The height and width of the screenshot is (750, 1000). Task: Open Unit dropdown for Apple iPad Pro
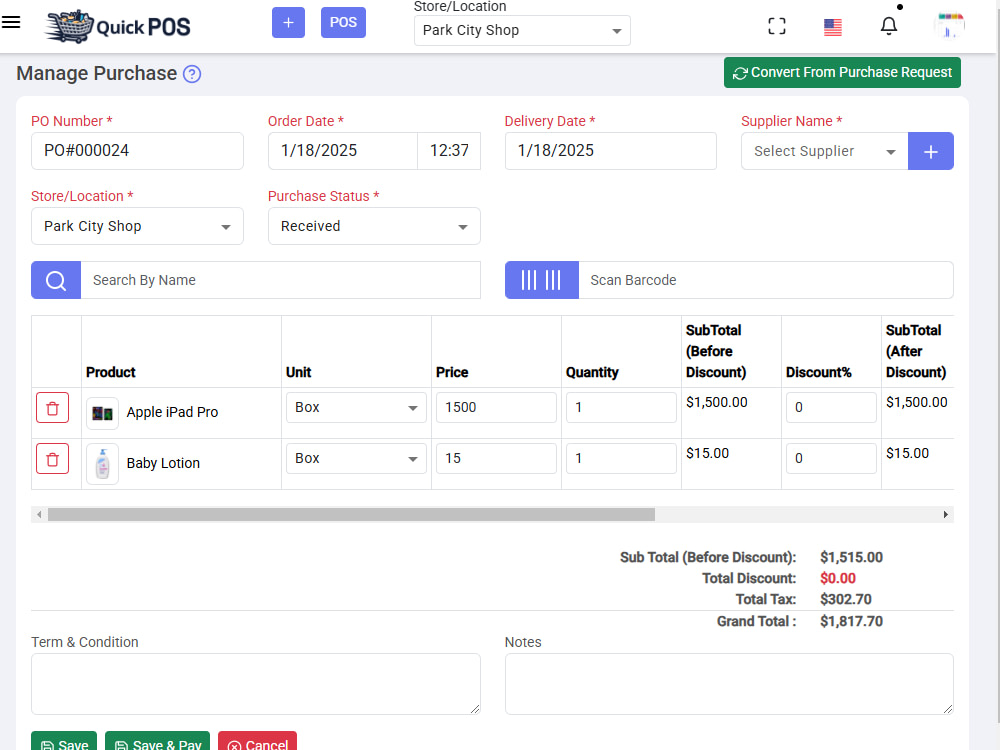356,408
